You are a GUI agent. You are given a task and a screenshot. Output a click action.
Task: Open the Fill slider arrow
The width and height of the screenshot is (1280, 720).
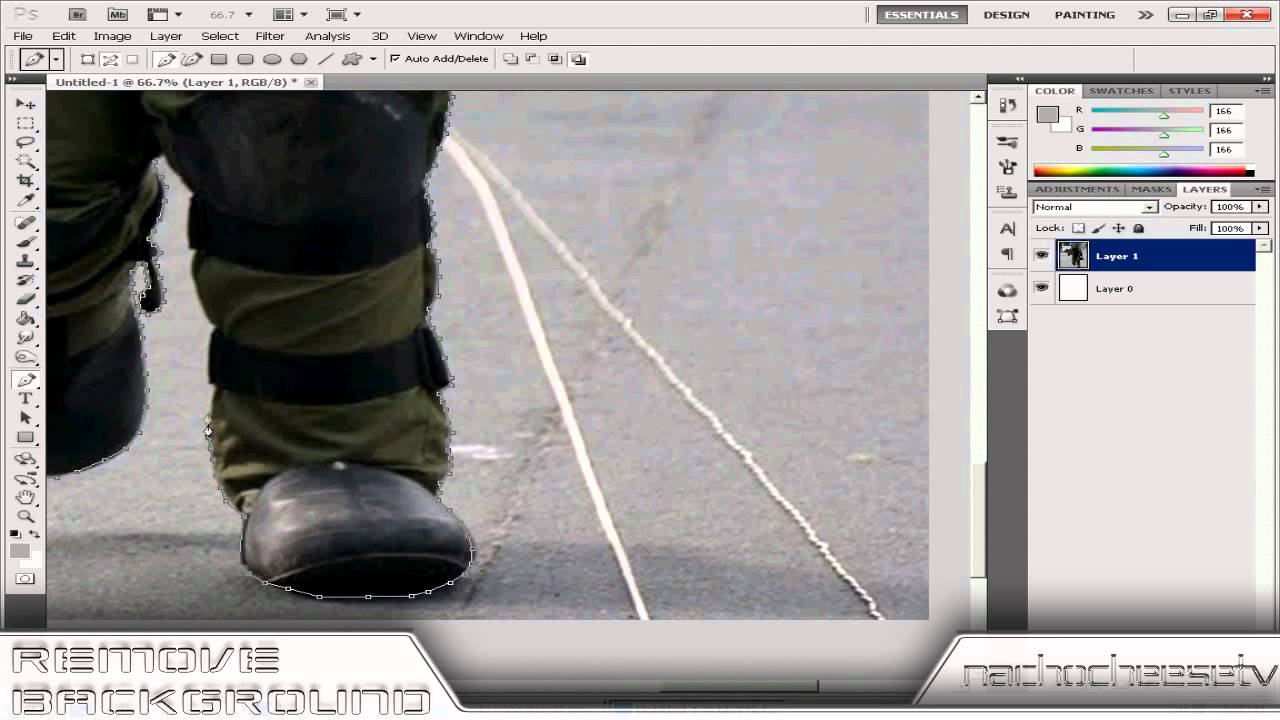click(1260, 229)
